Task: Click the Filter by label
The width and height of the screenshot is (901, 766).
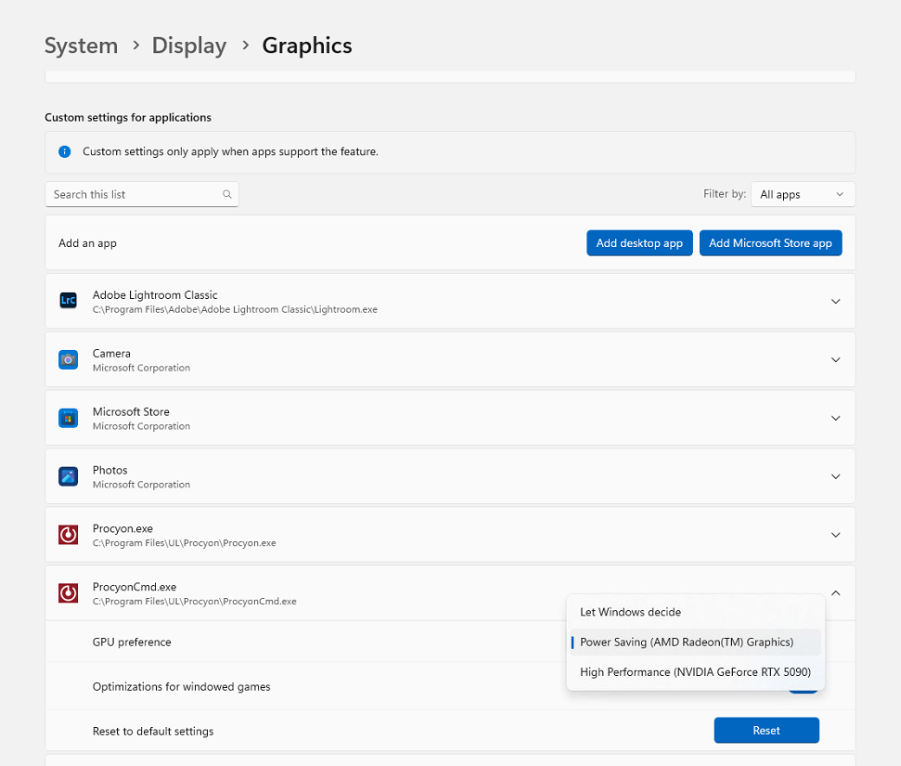Action: pos(725,194)
